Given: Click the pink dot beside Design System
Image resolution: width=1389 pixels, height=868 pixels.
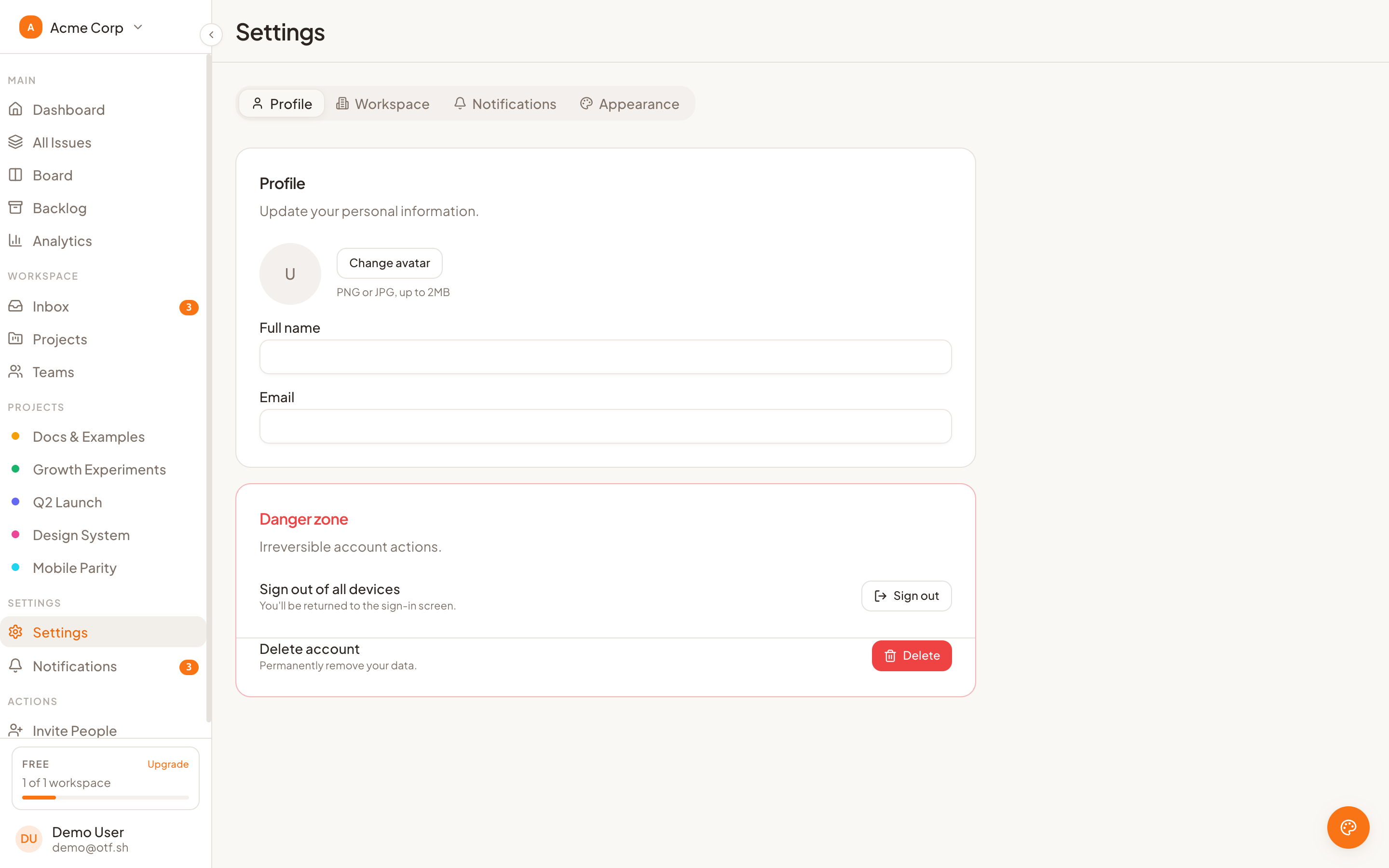Looking at the screenshot, I should click(x=15, y=534).
